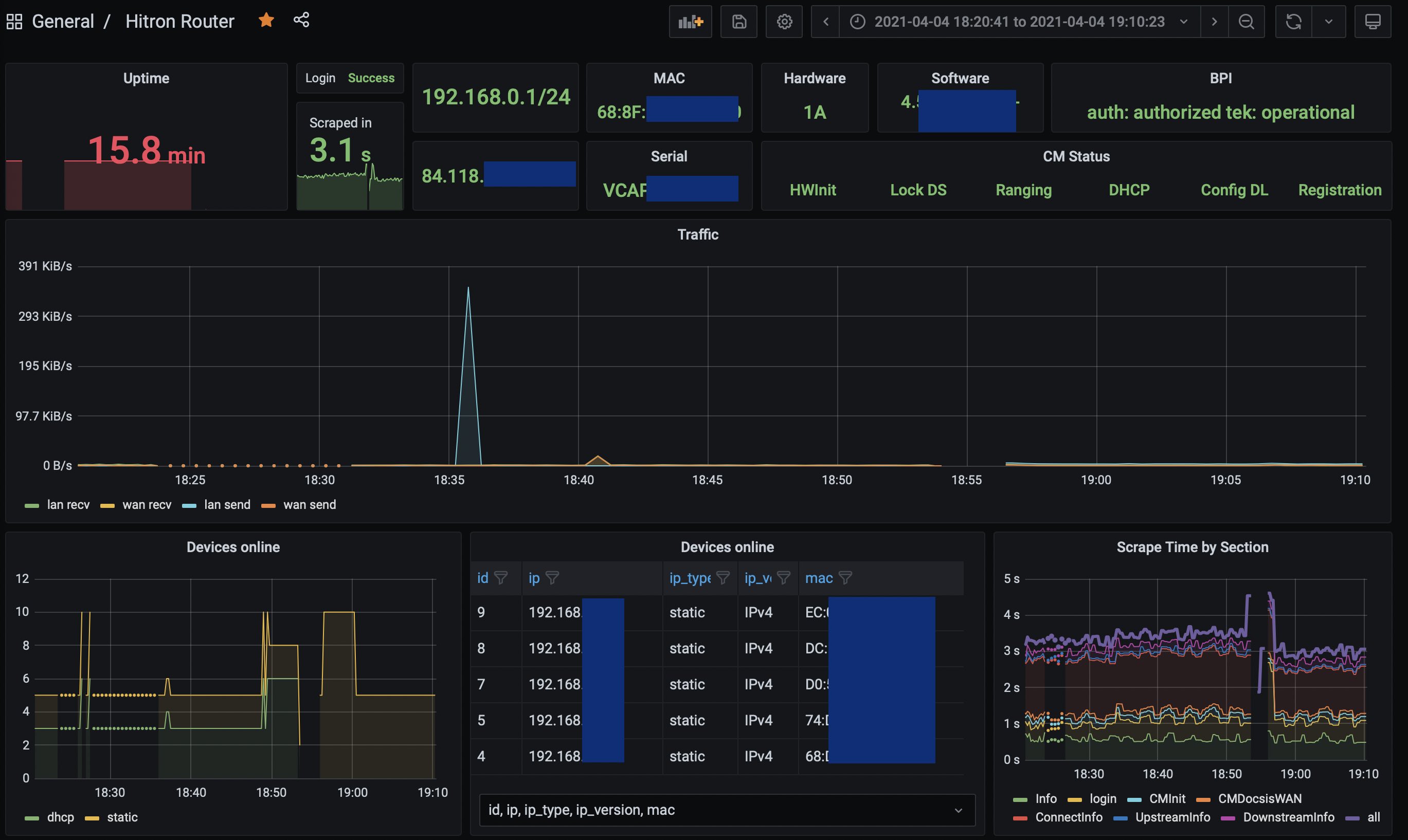The width and height of the screenshot is (1408, 840).
Task: Cycle view mode with monitor icon
Action: [1373, 22]
